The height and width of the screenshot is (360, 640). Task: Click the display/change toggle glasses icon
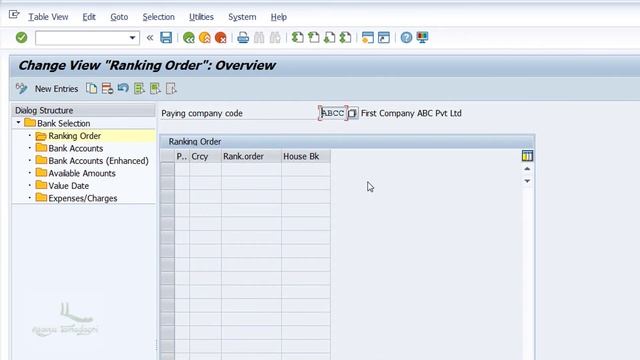click(x=21, y=88)
